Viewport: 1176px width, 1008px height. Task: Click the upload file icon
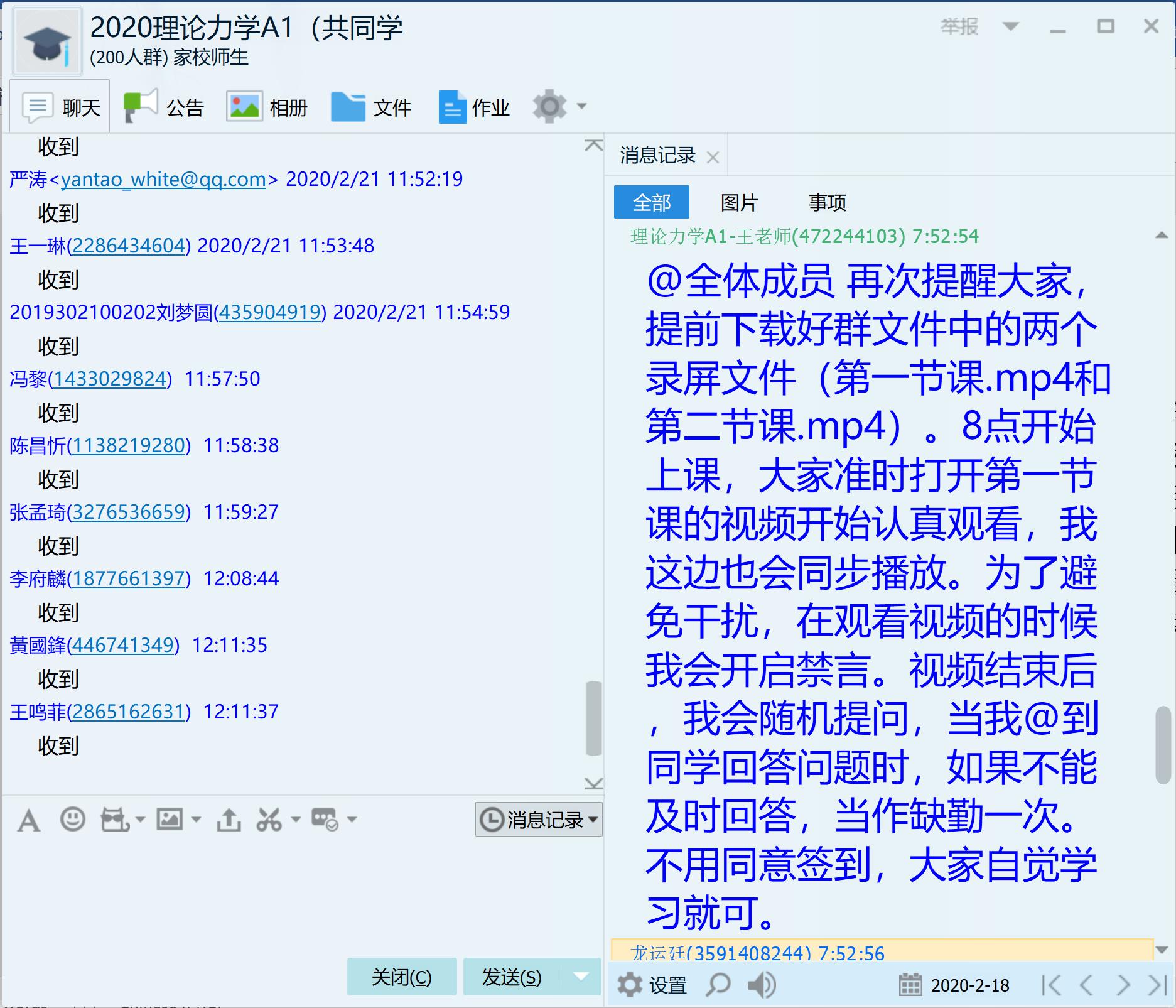[x=229, y=820]
